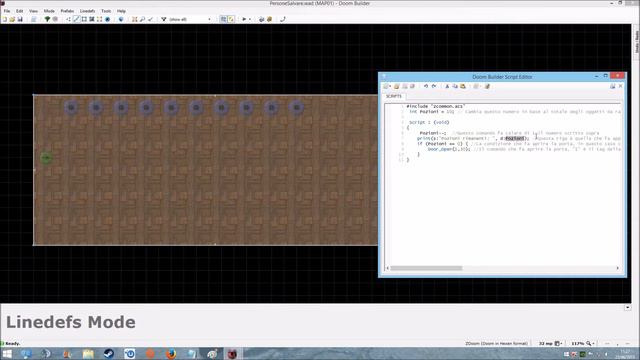
Task: Click the ZDoom Hexen format status label
Action: [x=496, y=344]
